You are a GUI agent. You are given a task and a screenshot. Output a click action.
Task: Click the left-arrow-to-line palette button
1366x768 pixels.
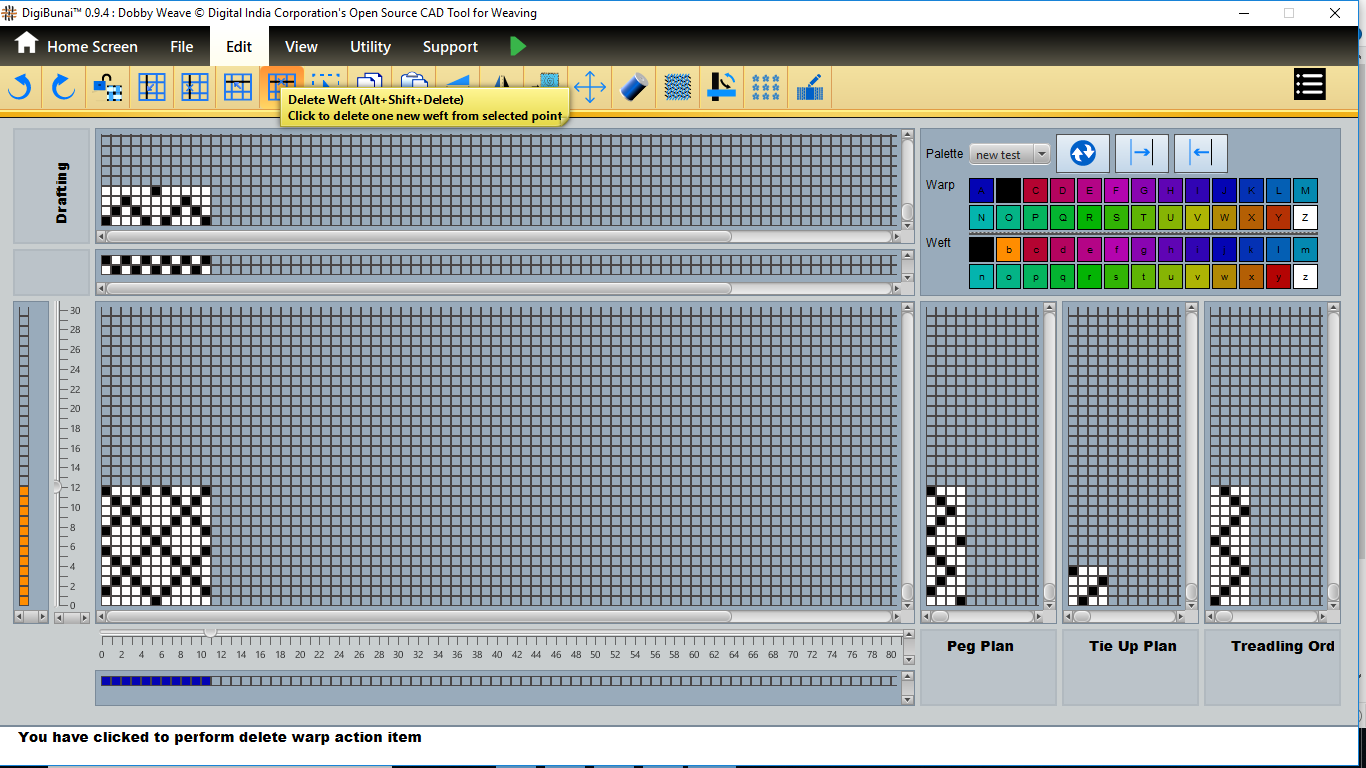1200,153
